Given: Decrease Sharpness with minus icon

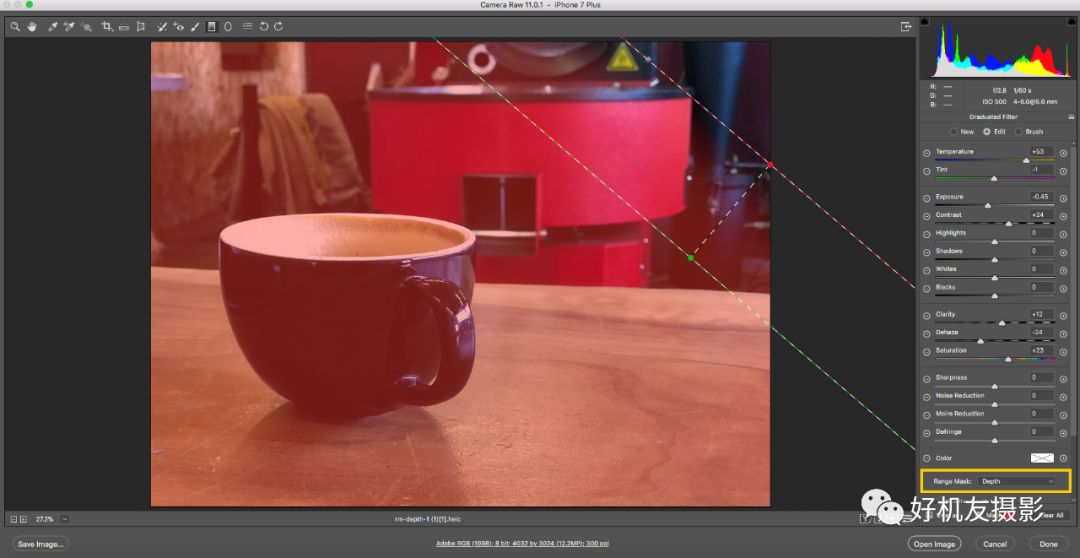Looking at the screenshot, I should point(926,379).
